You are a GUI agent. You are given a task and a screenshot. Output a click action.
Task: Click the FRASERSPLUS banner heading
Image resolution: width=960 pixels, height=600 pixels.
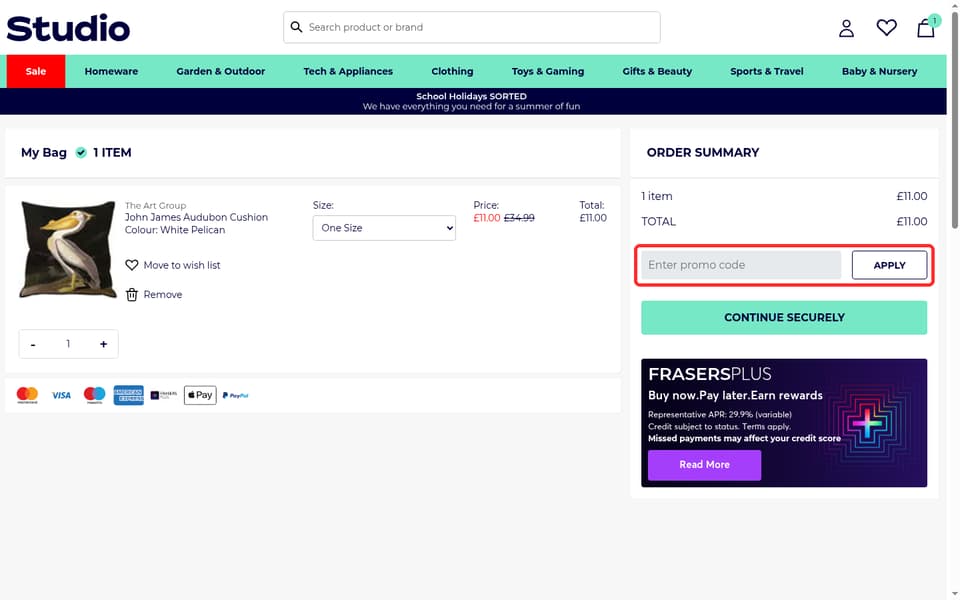(710, 374)
